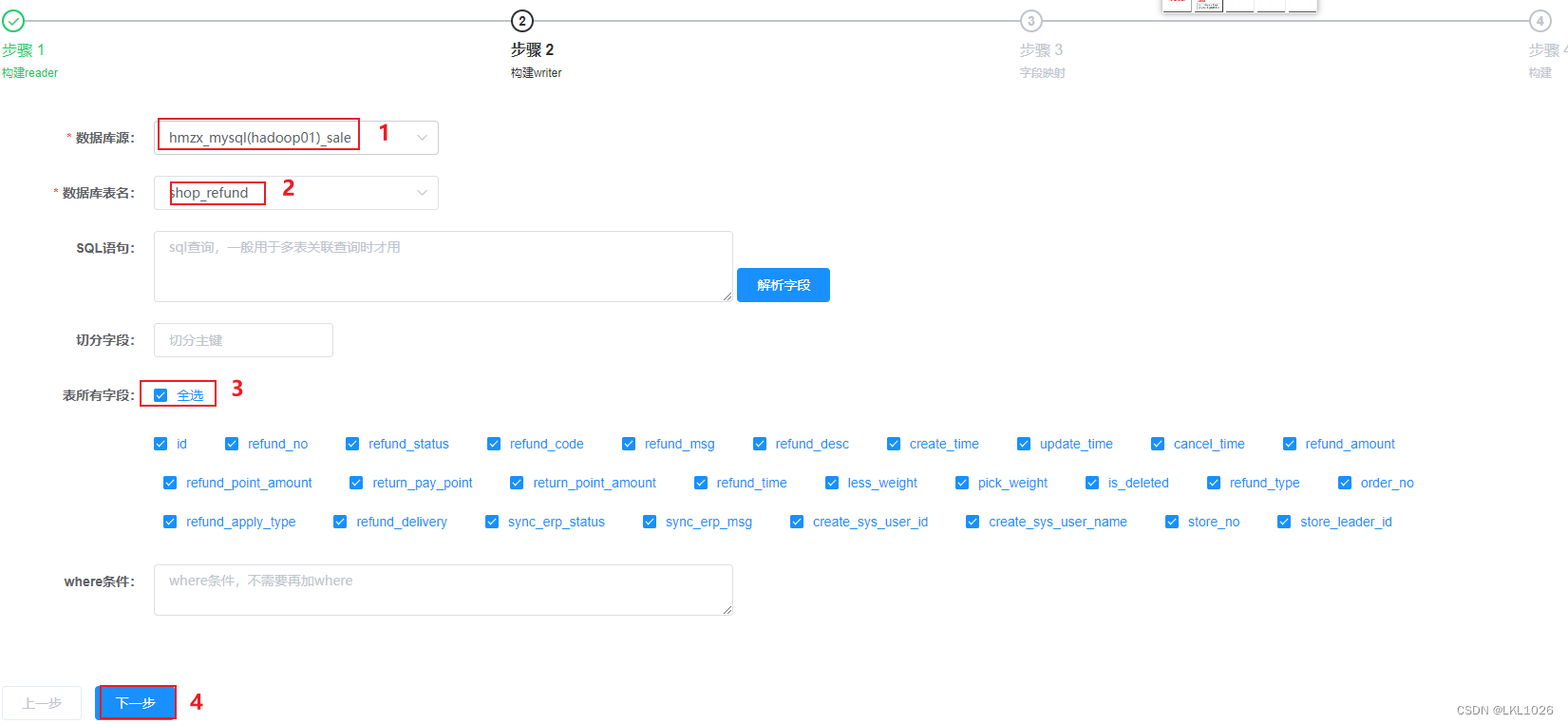Toggle the 全选 checkbox
The height and width of the screenshot is (724, 1568).
click(161, 395)
